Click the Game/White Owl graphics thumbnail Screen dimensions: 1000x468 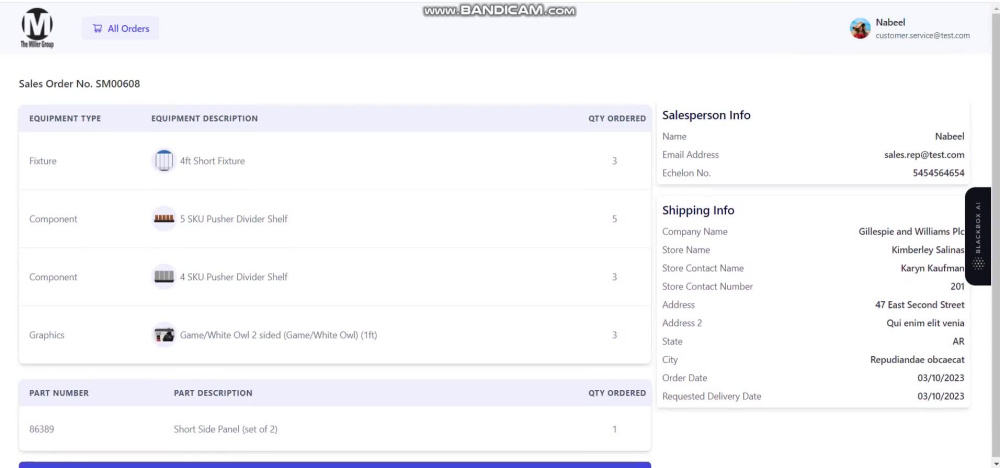tap(164, 335)
